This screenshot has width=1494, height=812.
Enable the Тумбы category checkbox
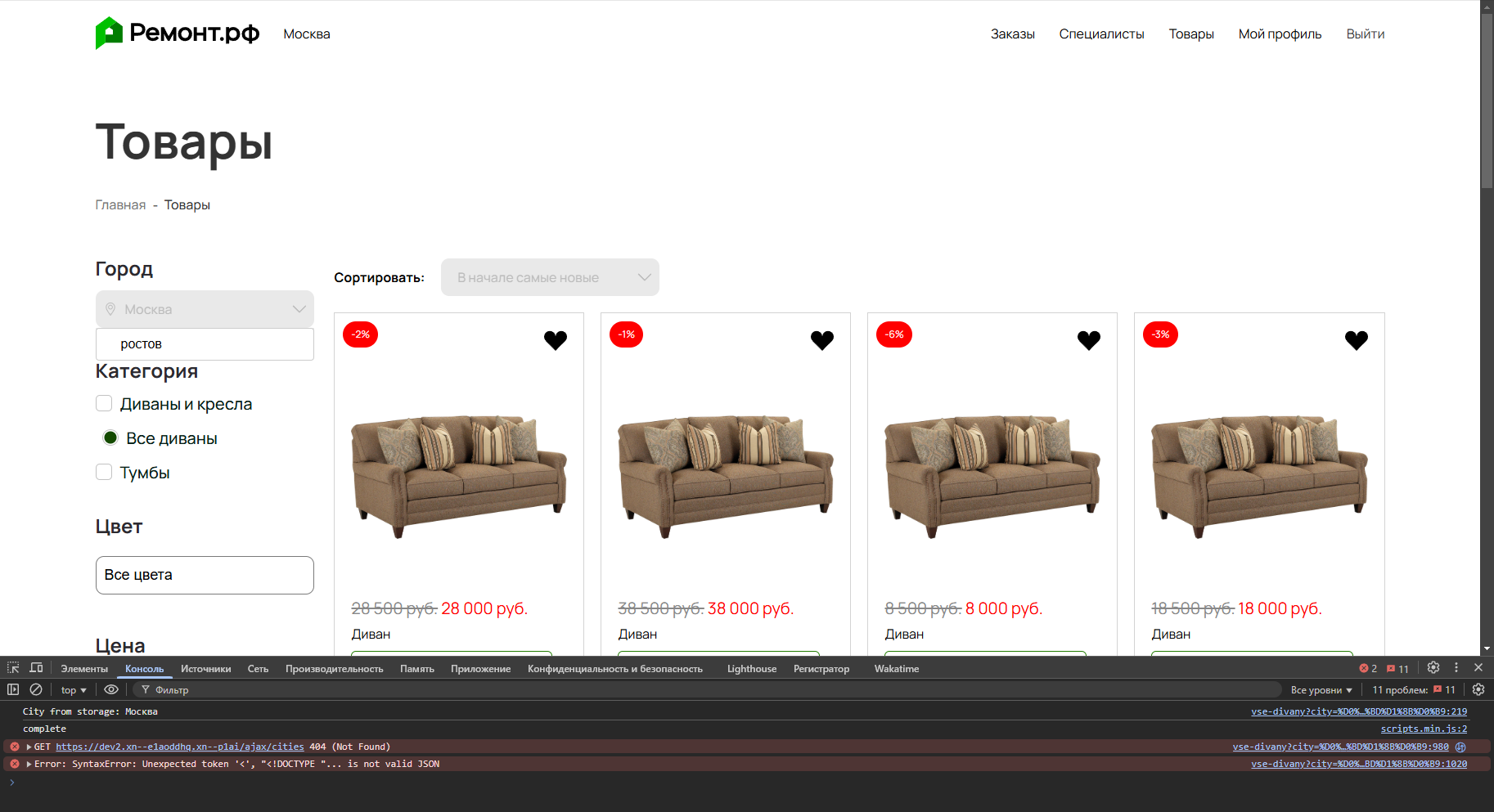104,472
